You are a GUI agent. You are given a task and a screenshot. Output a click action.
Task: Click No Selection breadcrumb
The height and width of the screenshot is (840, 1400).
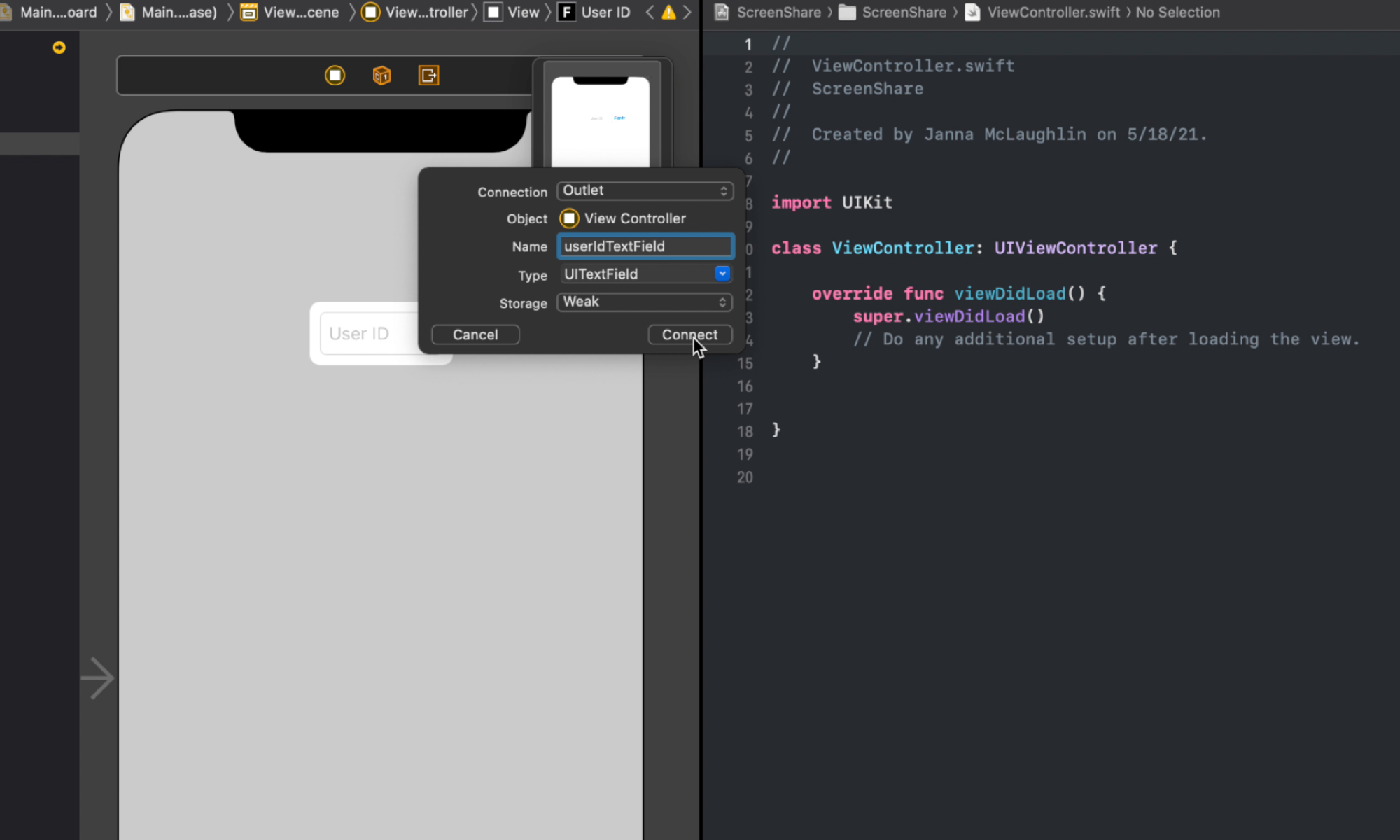[1177, 13]
